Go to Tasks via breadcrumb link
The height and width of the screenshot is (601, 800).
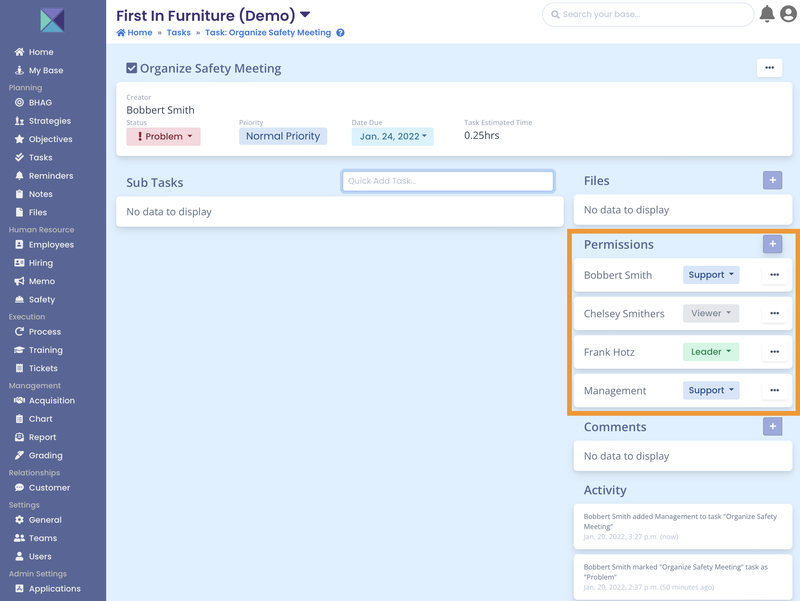179,33
